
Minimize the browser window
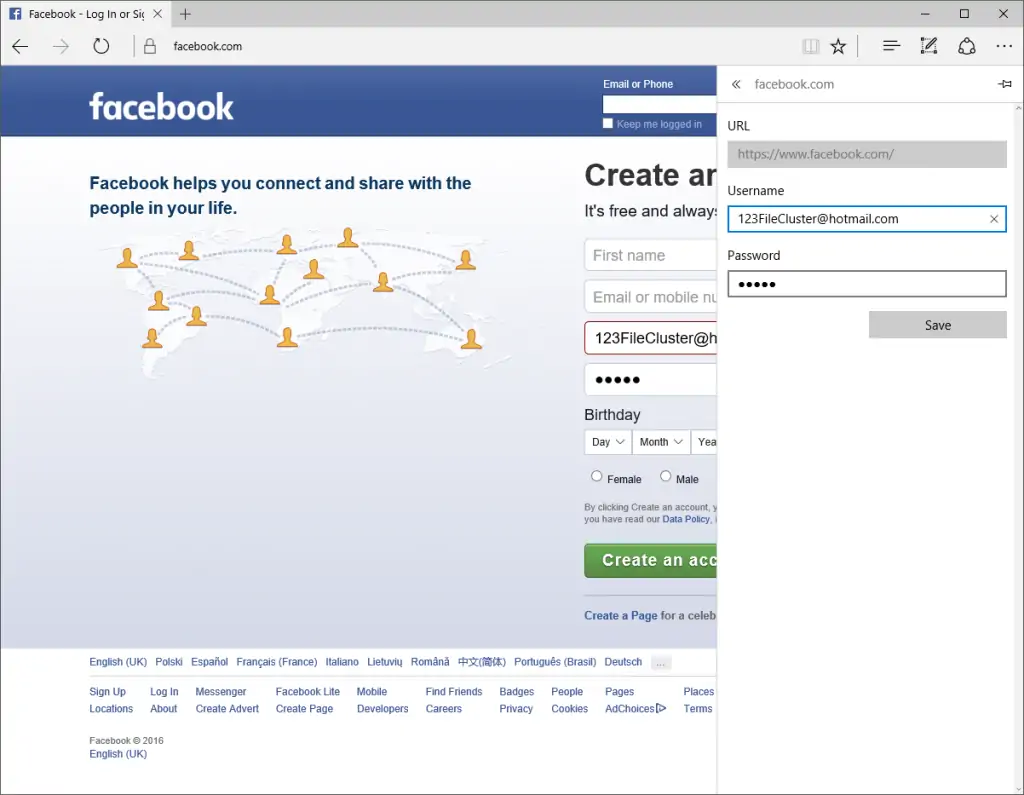tap(925, 14)
